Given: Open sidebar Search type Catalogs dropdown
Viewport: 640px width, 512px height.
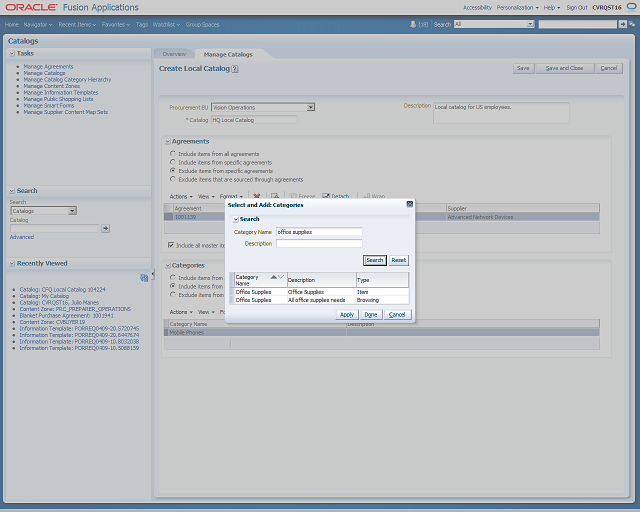Looking at the screenshot, I should [x=72, y=211].
